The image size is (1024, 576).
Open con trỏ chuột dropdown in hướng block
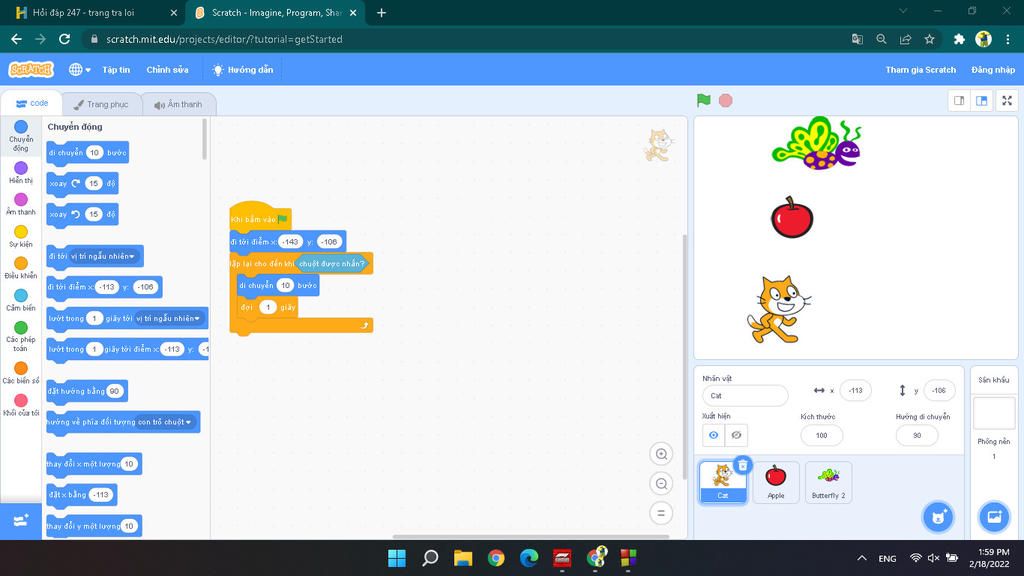pyautogui.click(x=165, y=422)
